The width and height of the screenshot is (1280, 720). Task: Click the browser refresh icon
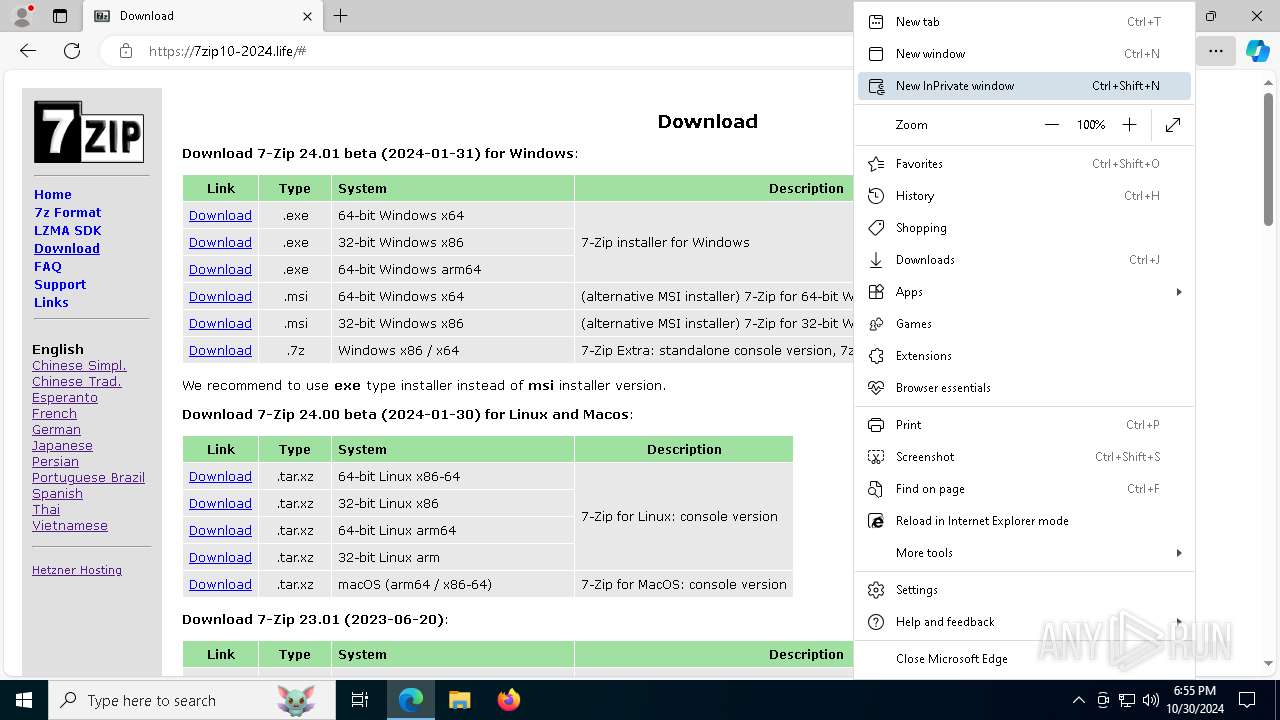point(72,51)
